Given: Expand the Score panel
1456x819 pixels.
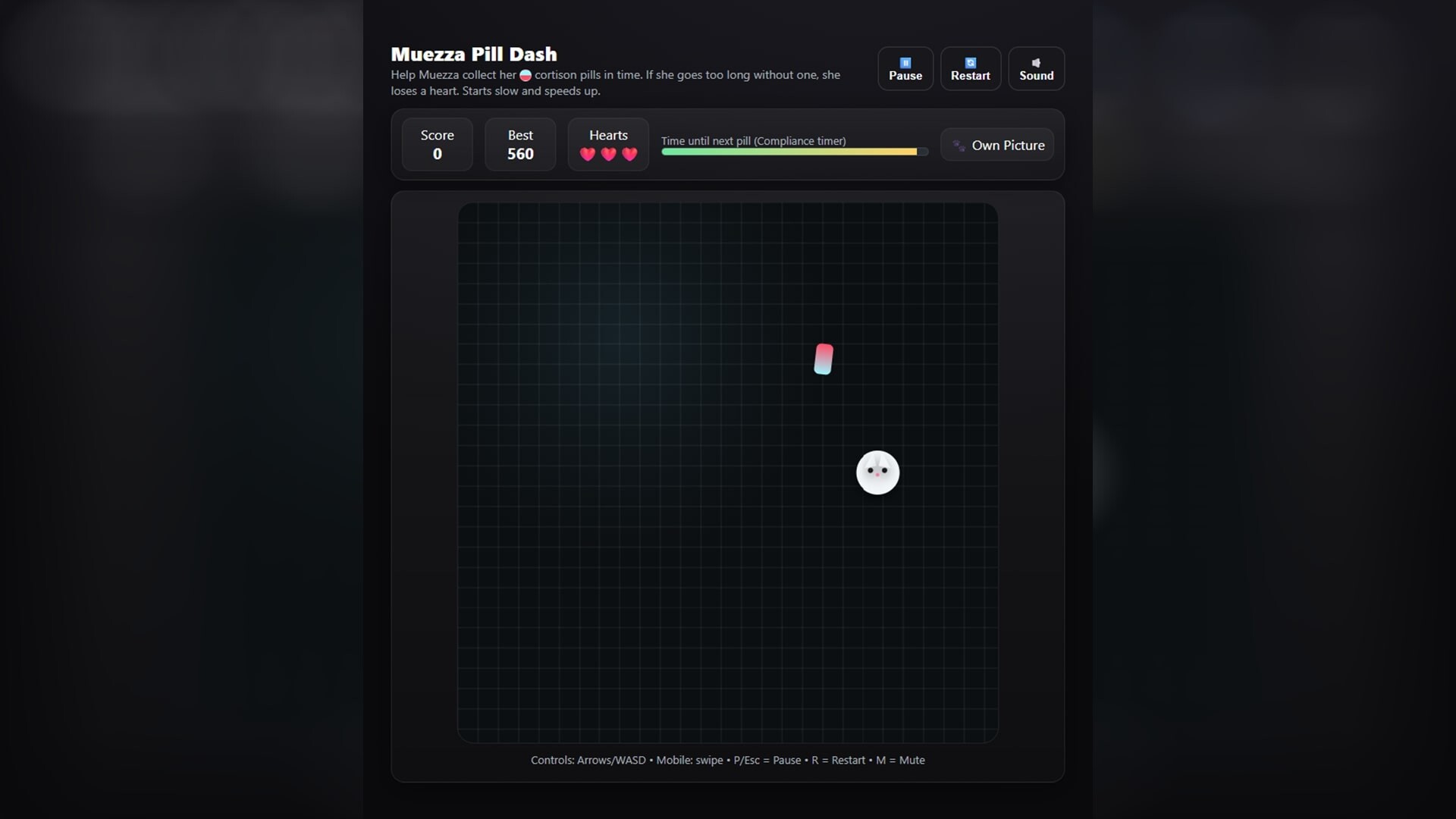Looking at the screenshot, I should [x=437, y=145].
